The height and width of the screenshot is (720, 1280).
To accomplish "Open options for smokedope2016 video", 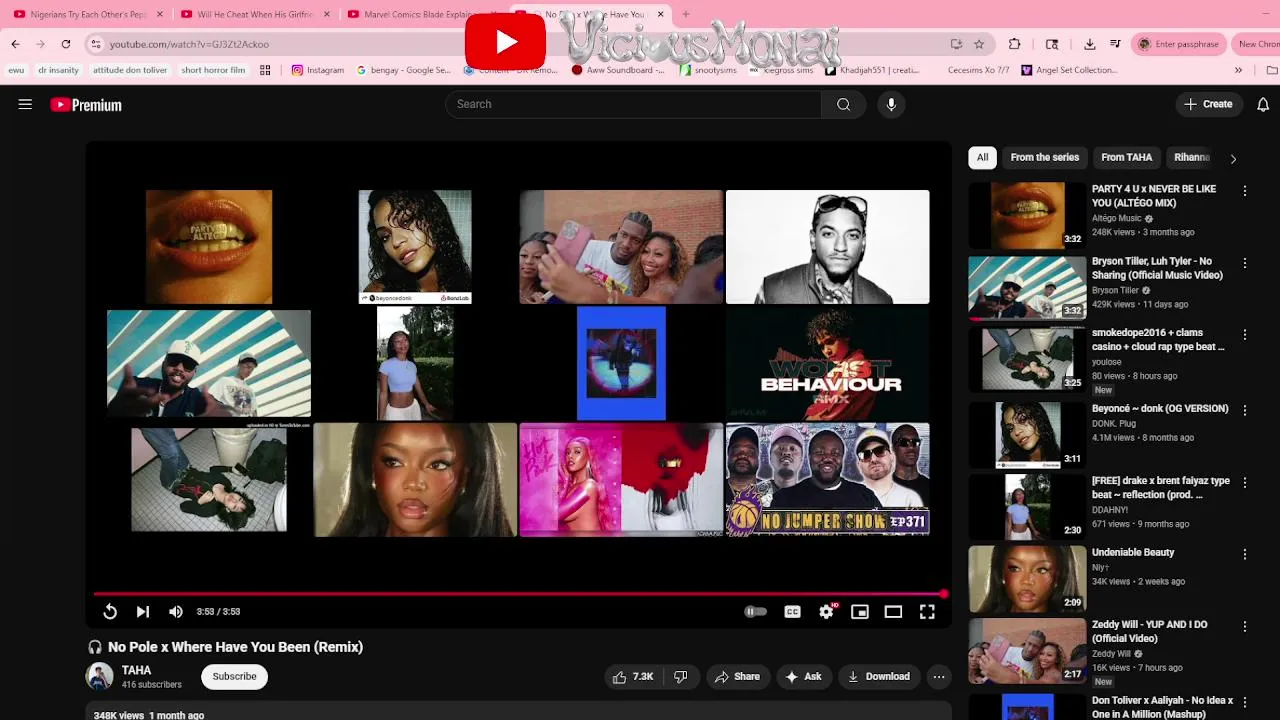I will pos(1245,335).
